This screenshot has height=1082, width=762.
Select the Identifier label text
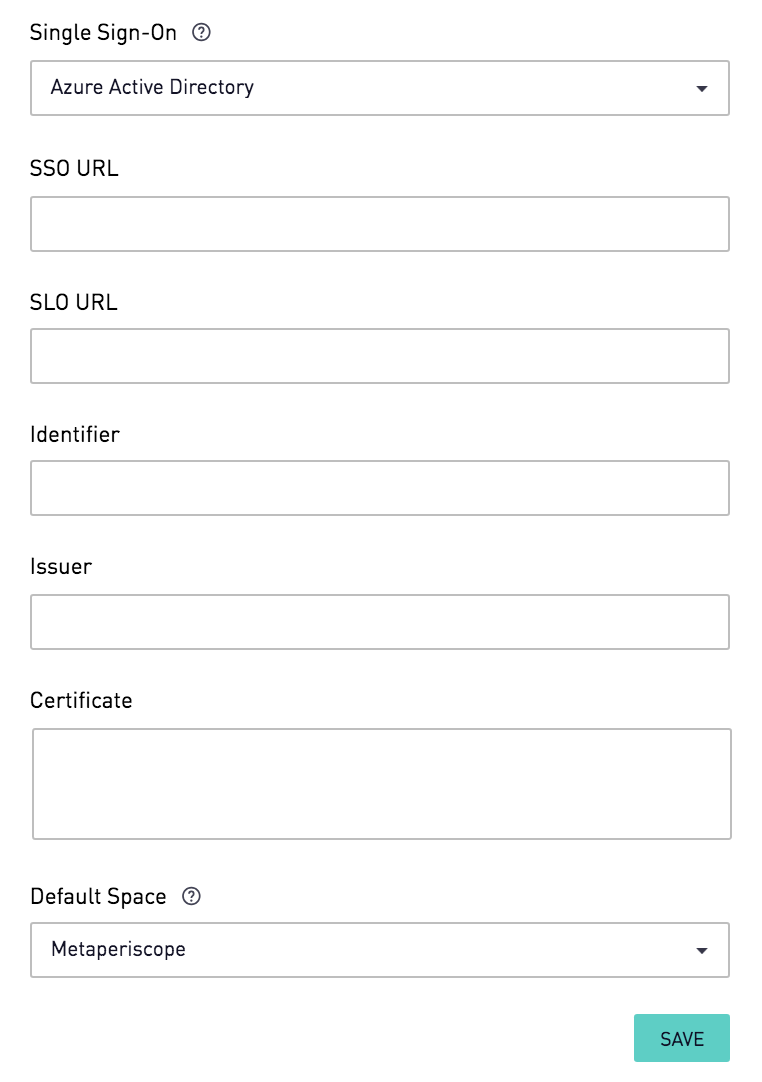click(x=75, y=435)
